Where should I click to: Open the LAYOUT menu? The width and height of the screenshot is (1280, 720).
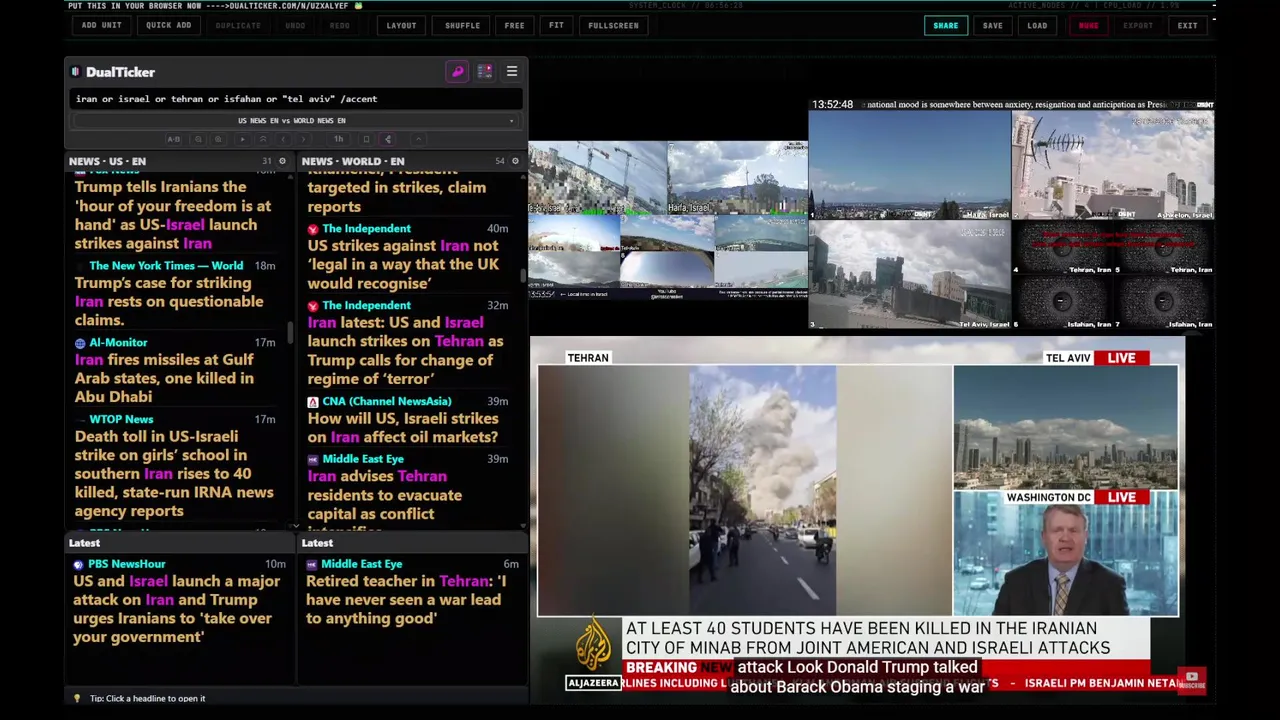401,26
